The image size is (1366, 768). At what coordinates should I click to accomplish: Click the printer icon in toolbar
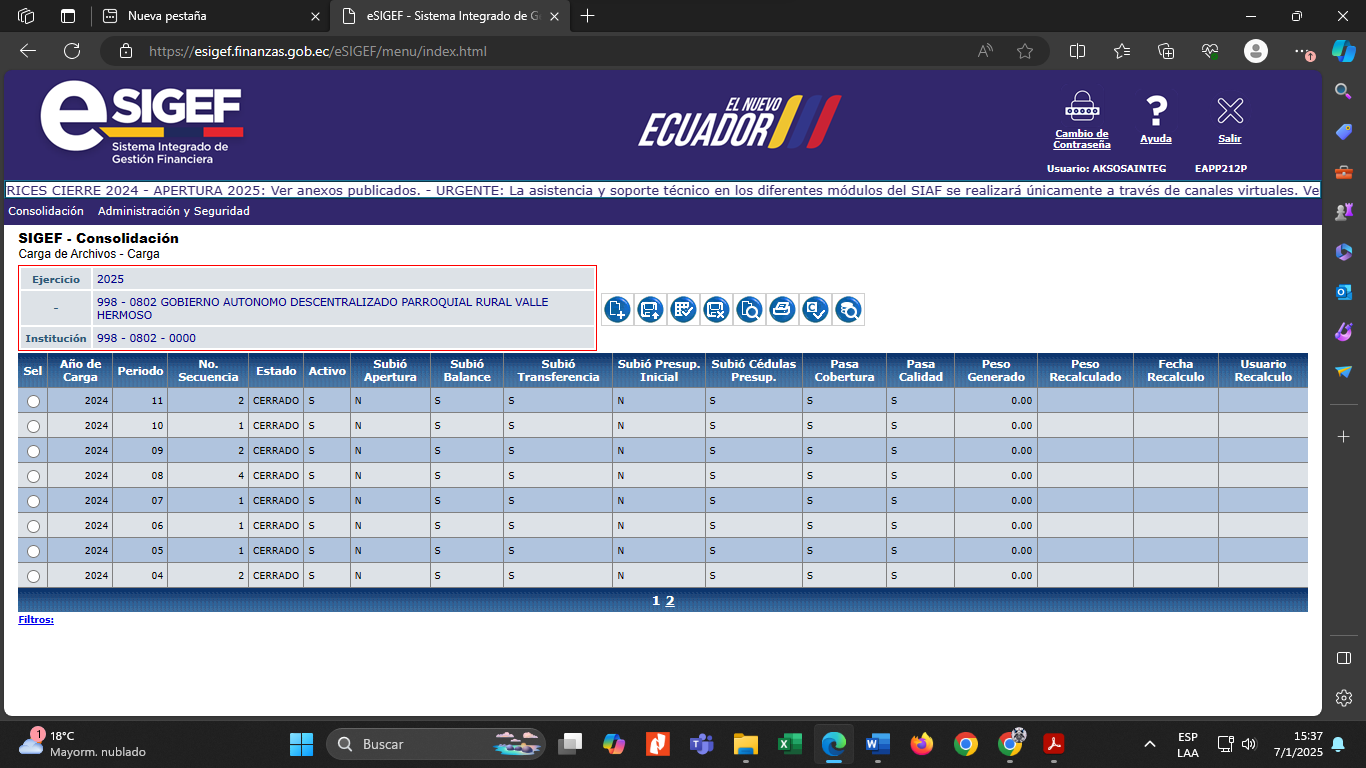point(782,310)
